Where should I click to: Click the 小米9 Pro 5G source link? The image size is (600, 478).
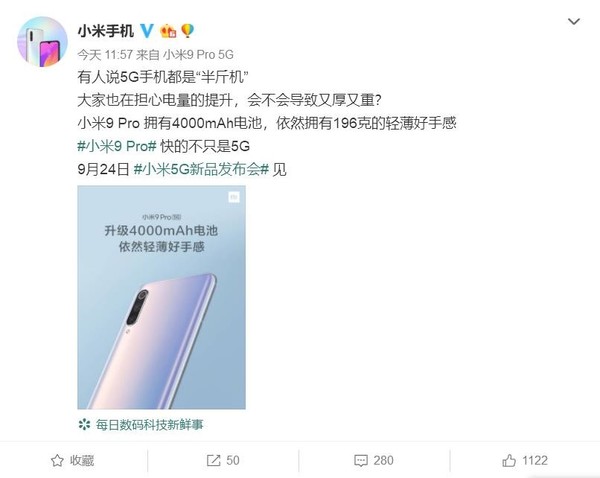click(x=198, y=55)
